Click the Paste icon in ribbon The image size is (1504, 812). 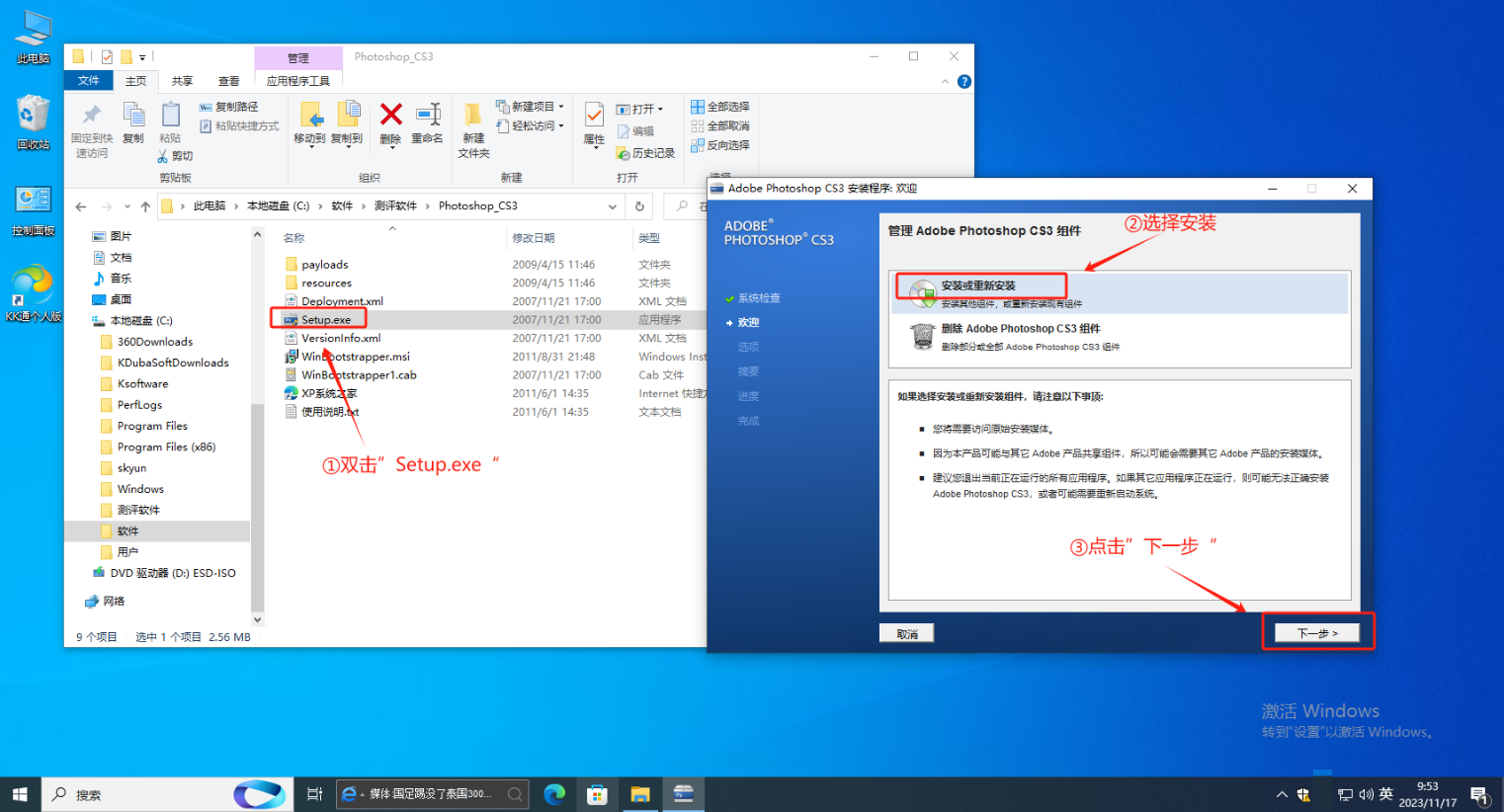pos(170,122)
